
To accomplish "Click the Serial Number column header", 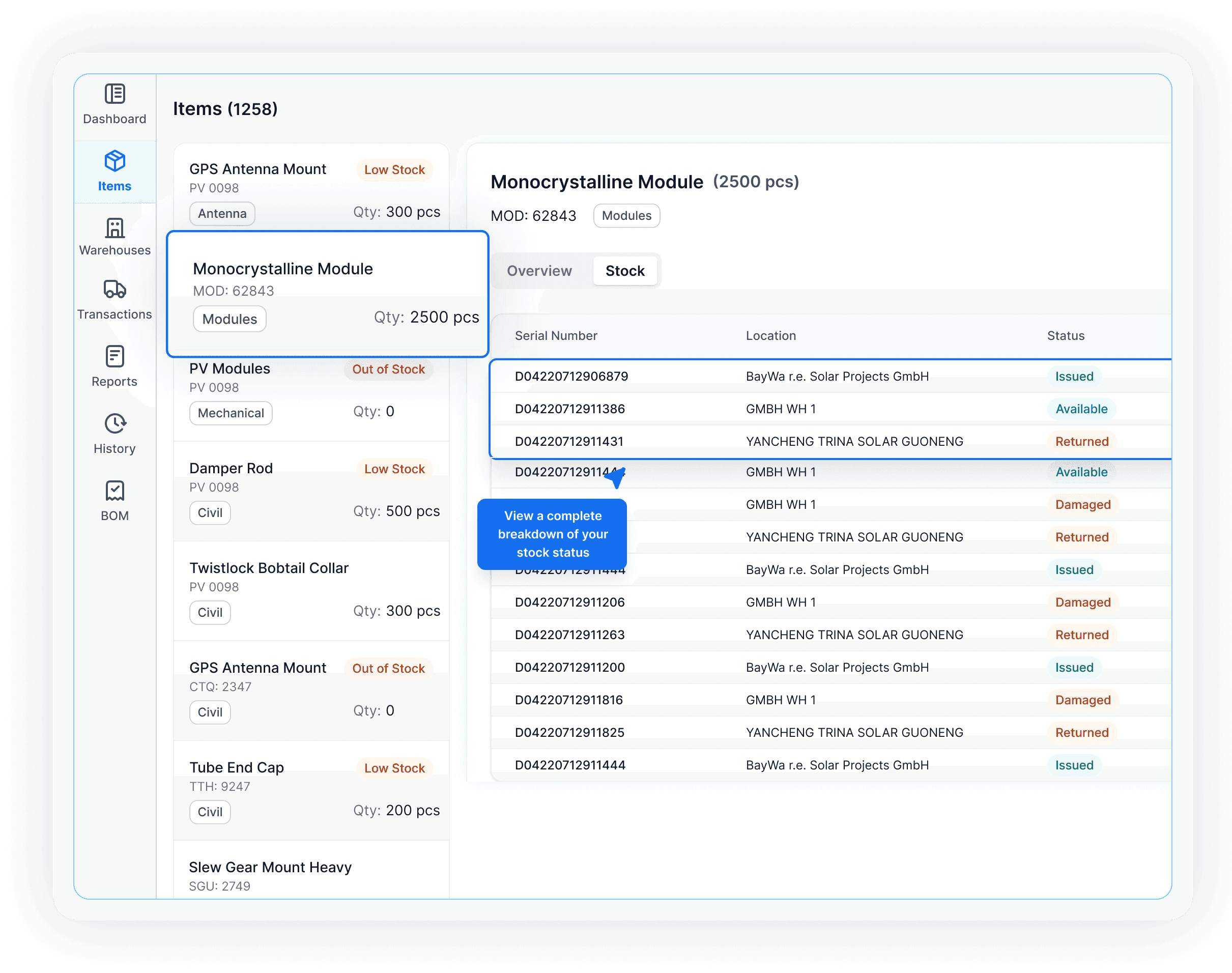I will click(556, 335).
